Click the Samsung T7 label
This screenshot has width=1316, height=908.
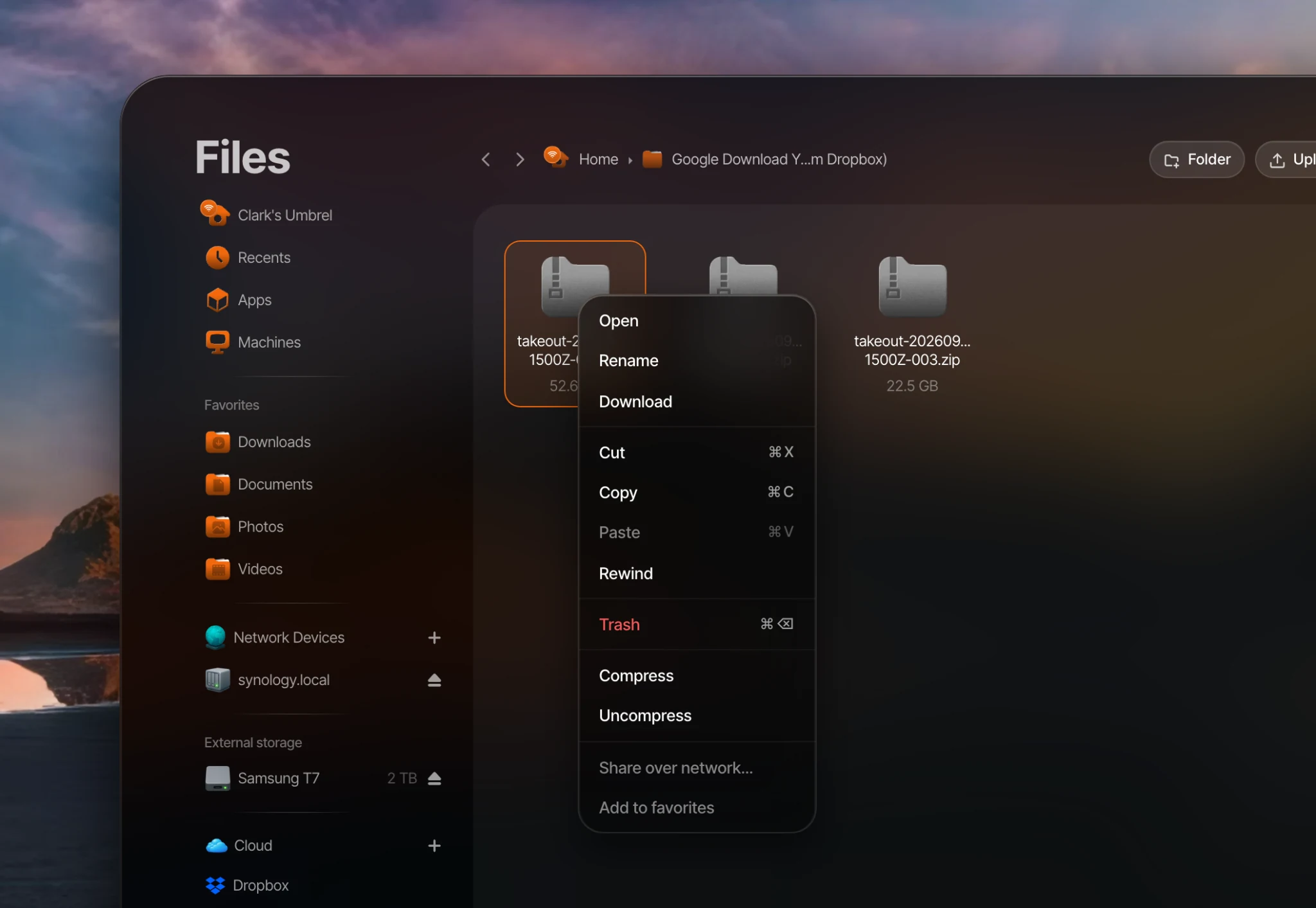pos(278,778)
